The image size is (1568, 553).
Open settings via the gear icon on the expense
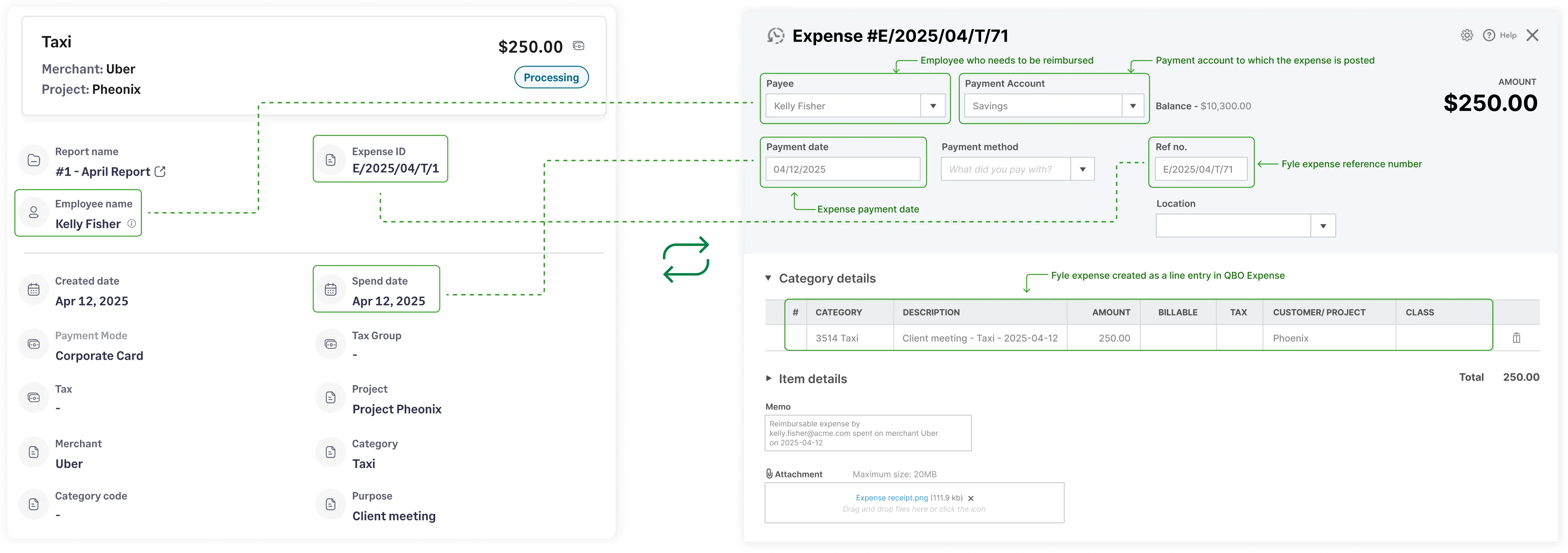click(1466, 35)
